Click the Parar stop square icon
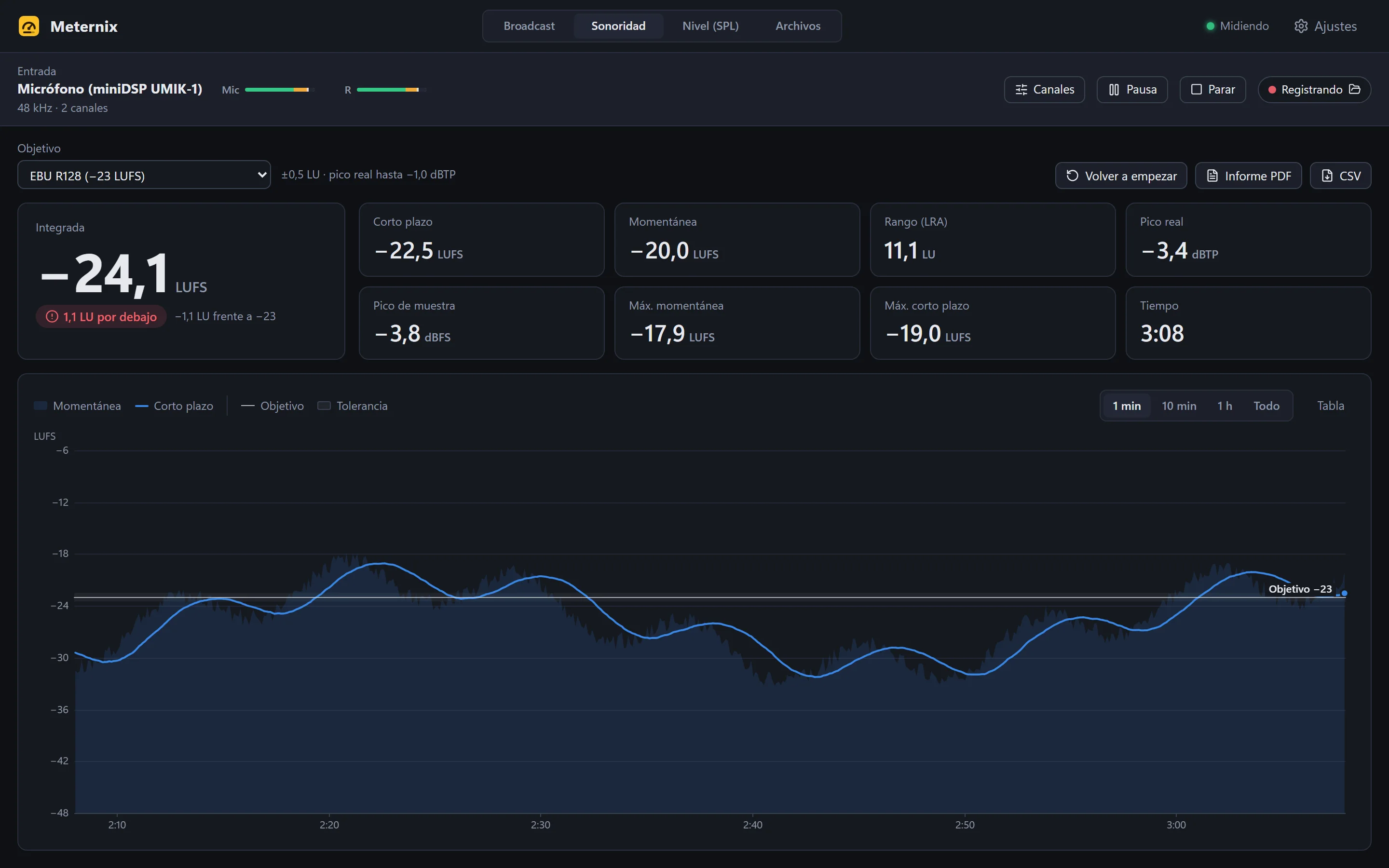Viewport: 1389px width, 868px height. [1196, 90]
